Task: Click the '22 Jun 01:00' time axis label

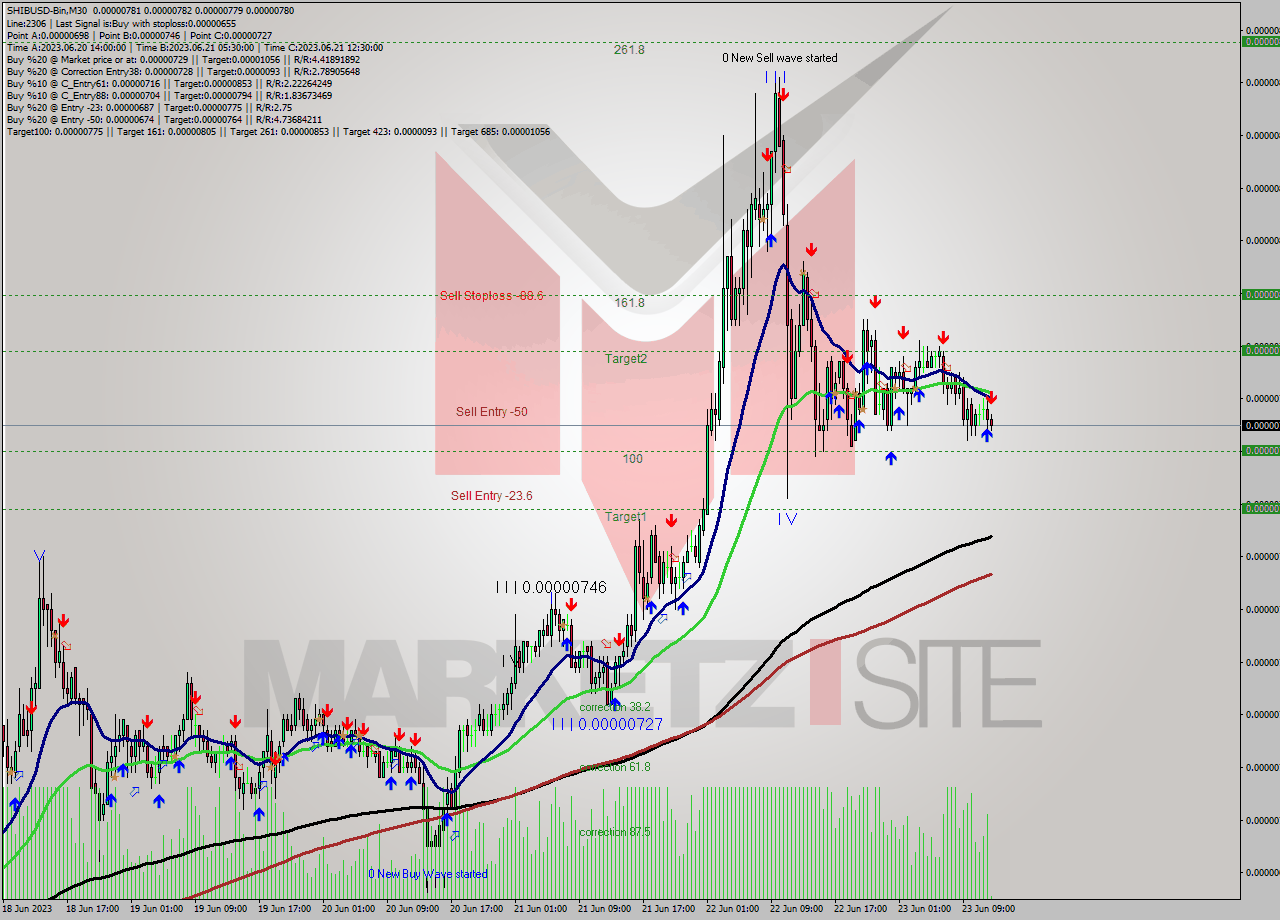Action: point(732,909)
